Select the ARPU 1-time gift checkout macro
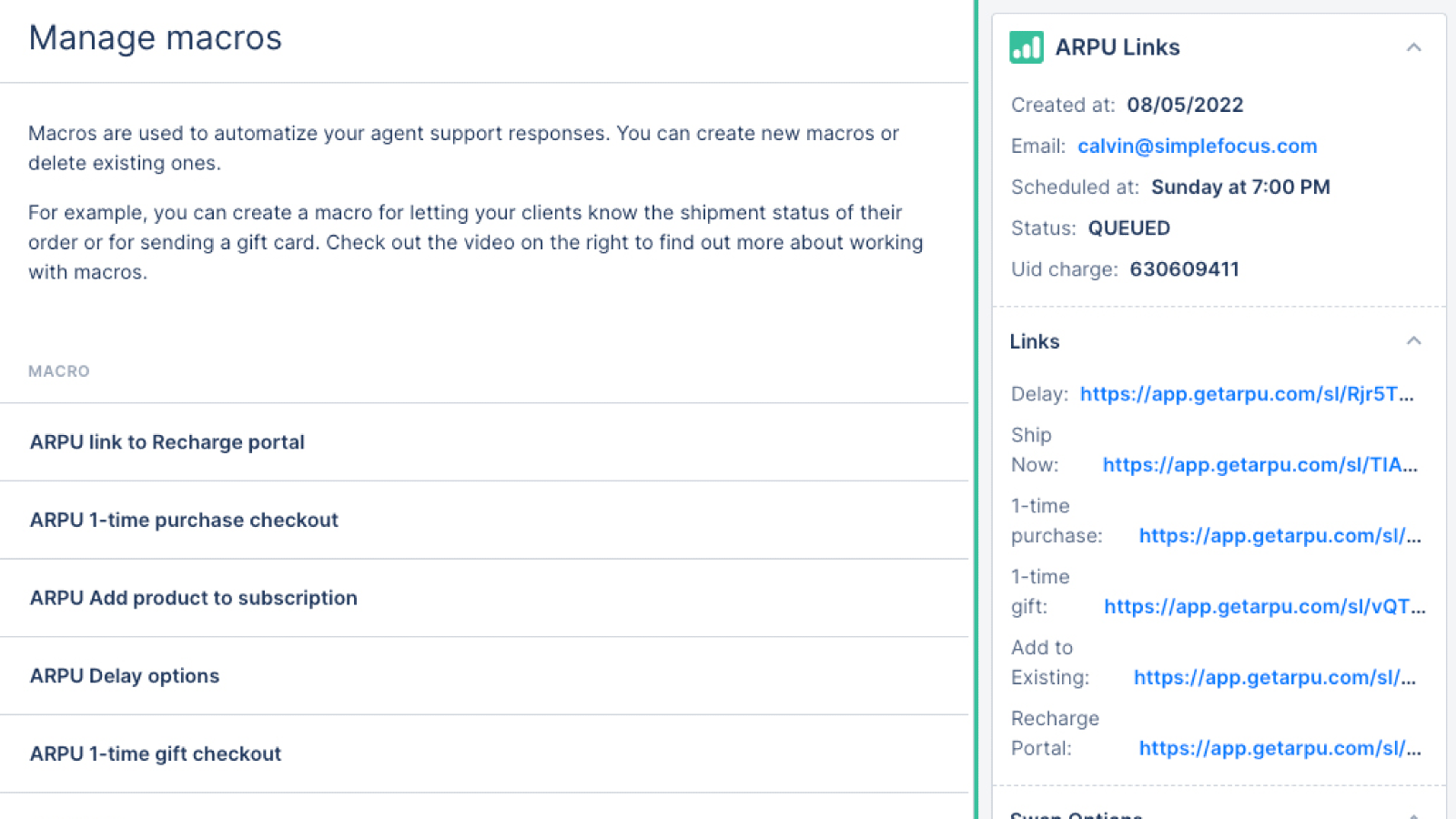This screenshot has height=819, width=1456. click(x=156, y=754)
